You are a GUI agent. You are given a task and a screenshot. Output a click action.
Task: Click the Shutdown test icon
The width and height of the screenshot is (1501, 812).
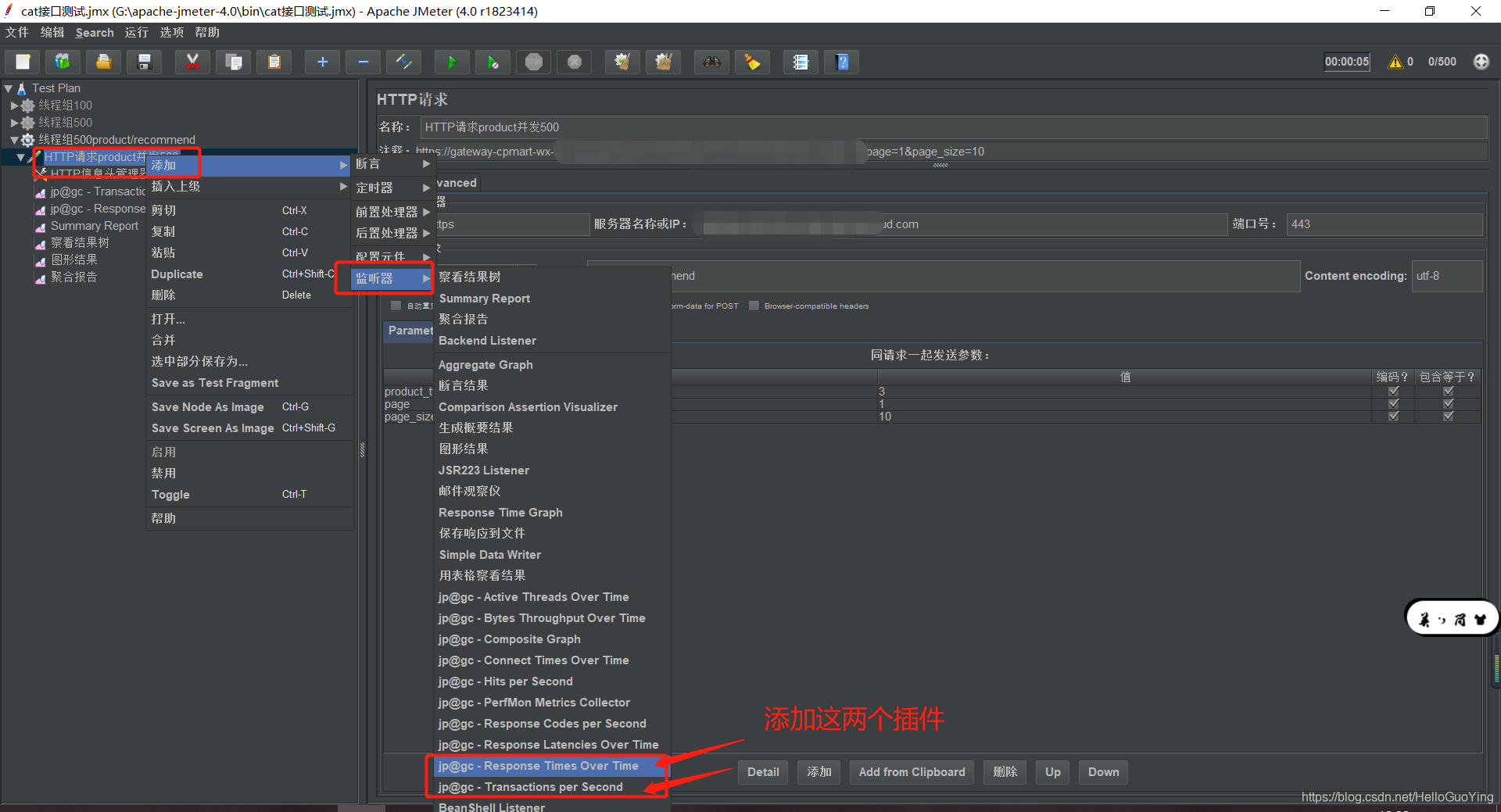point(575,62)
